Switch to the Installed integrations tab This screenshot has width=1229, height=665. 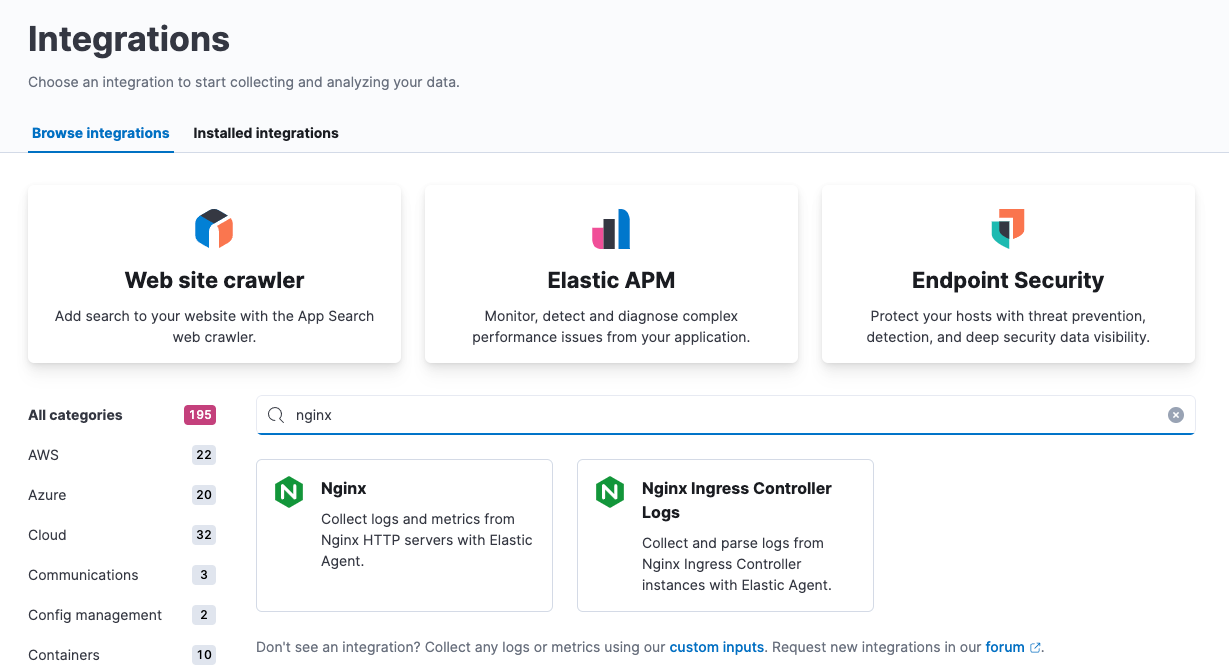point(266,132)
